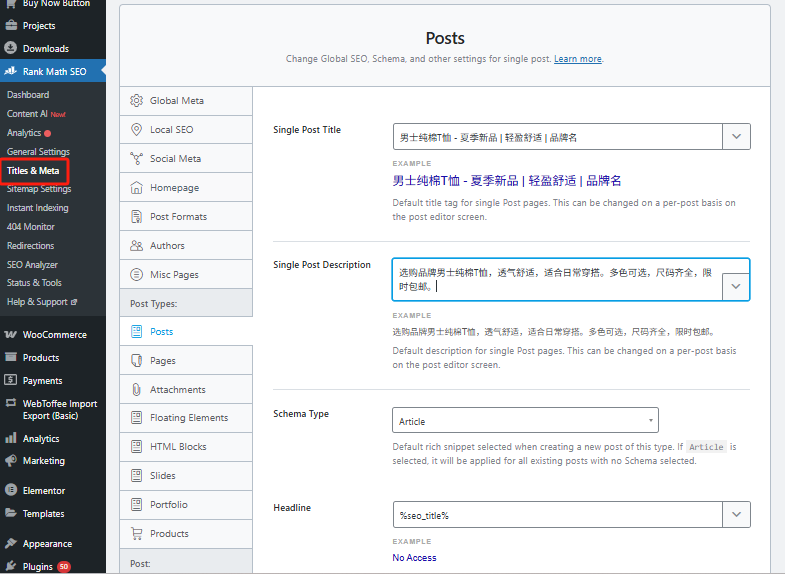The height and width of the screenshot is (574, 785).
Task: Click the Products cart icon in tabs
Action: [137, 534]
